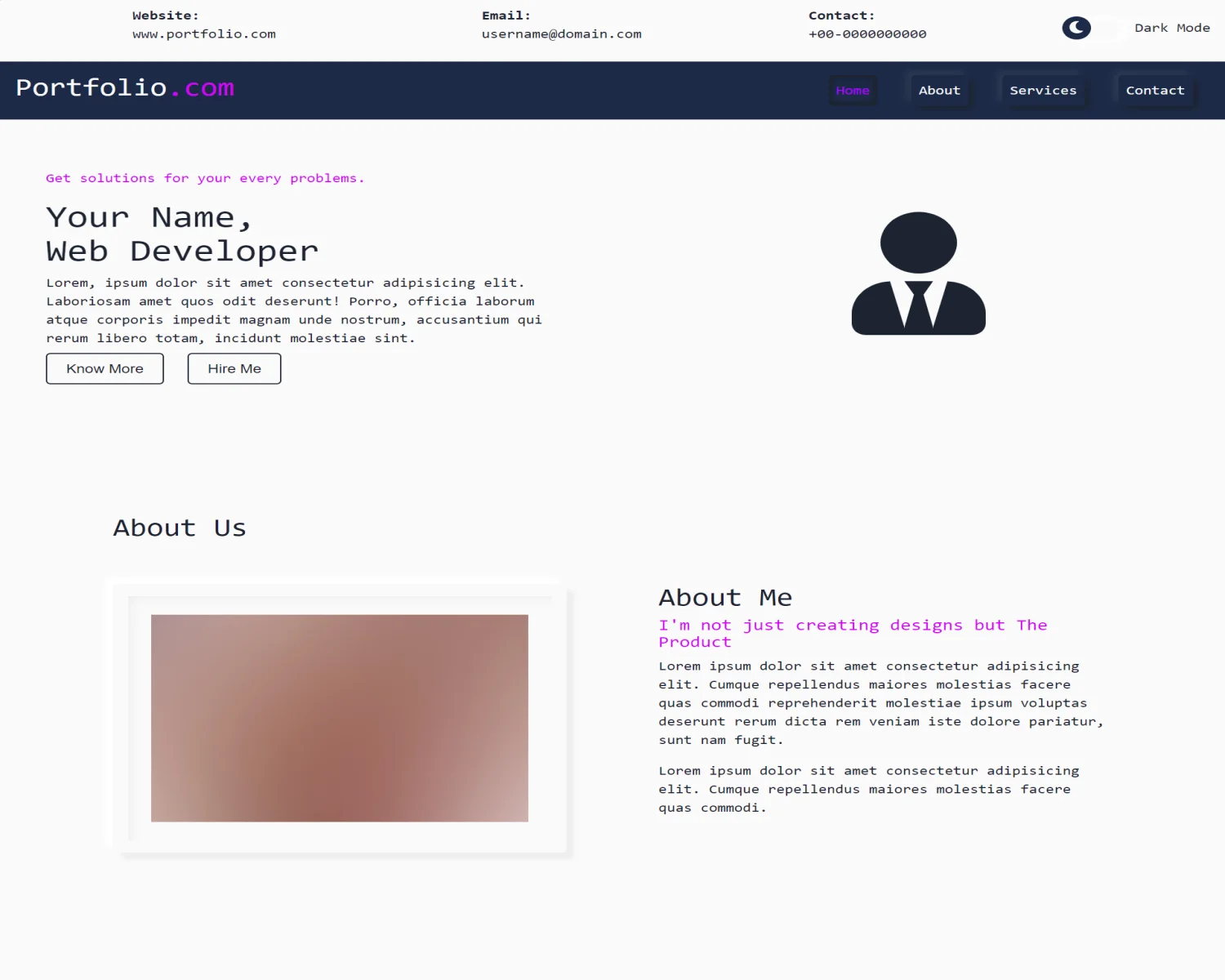Screen dimensions: 1225x980
Task: Click the framed About Us photo
Action: pyautogui.click(x=338, y=717)
